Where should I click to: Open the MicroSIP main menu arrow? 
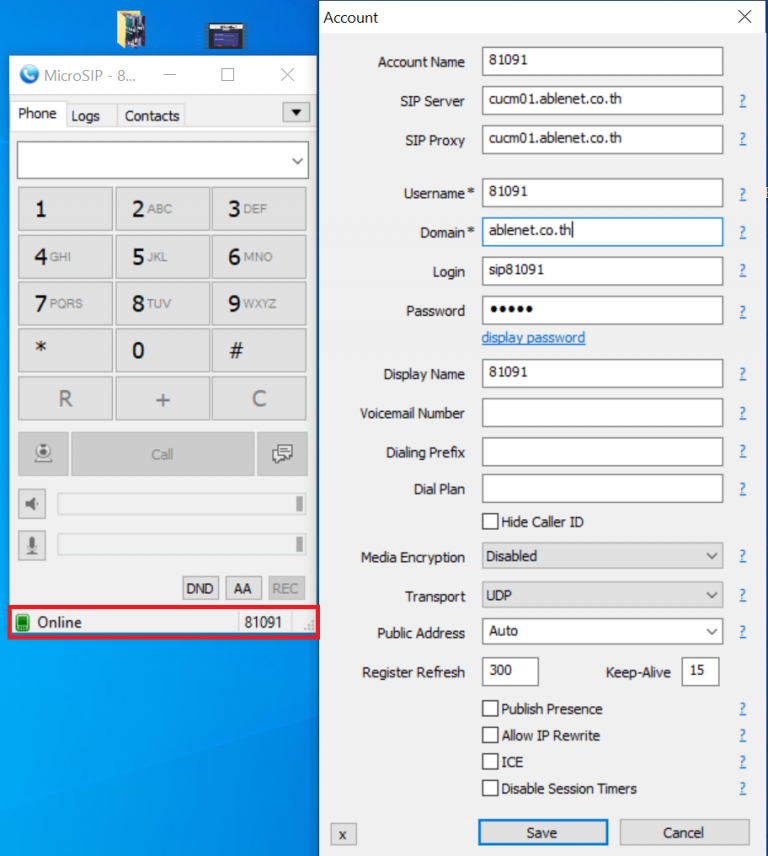[296, 112]
